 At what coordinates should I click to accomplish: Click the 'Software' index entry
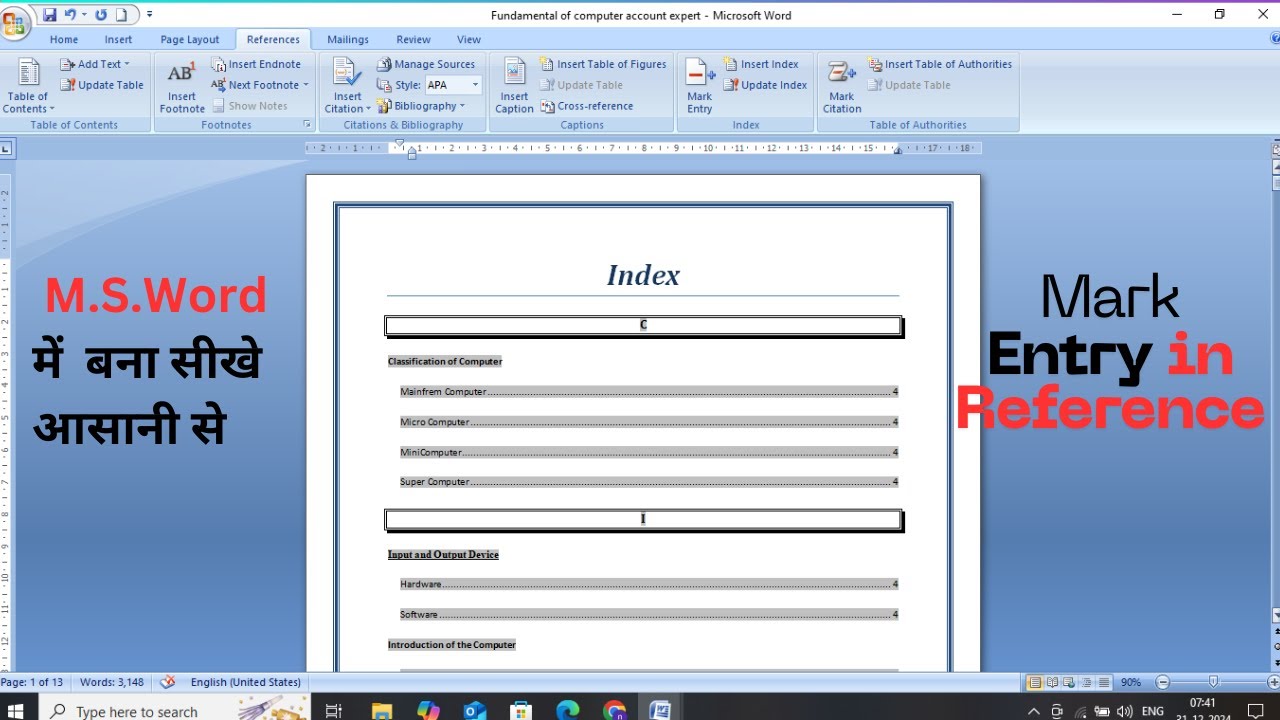(x=649, y=614)
